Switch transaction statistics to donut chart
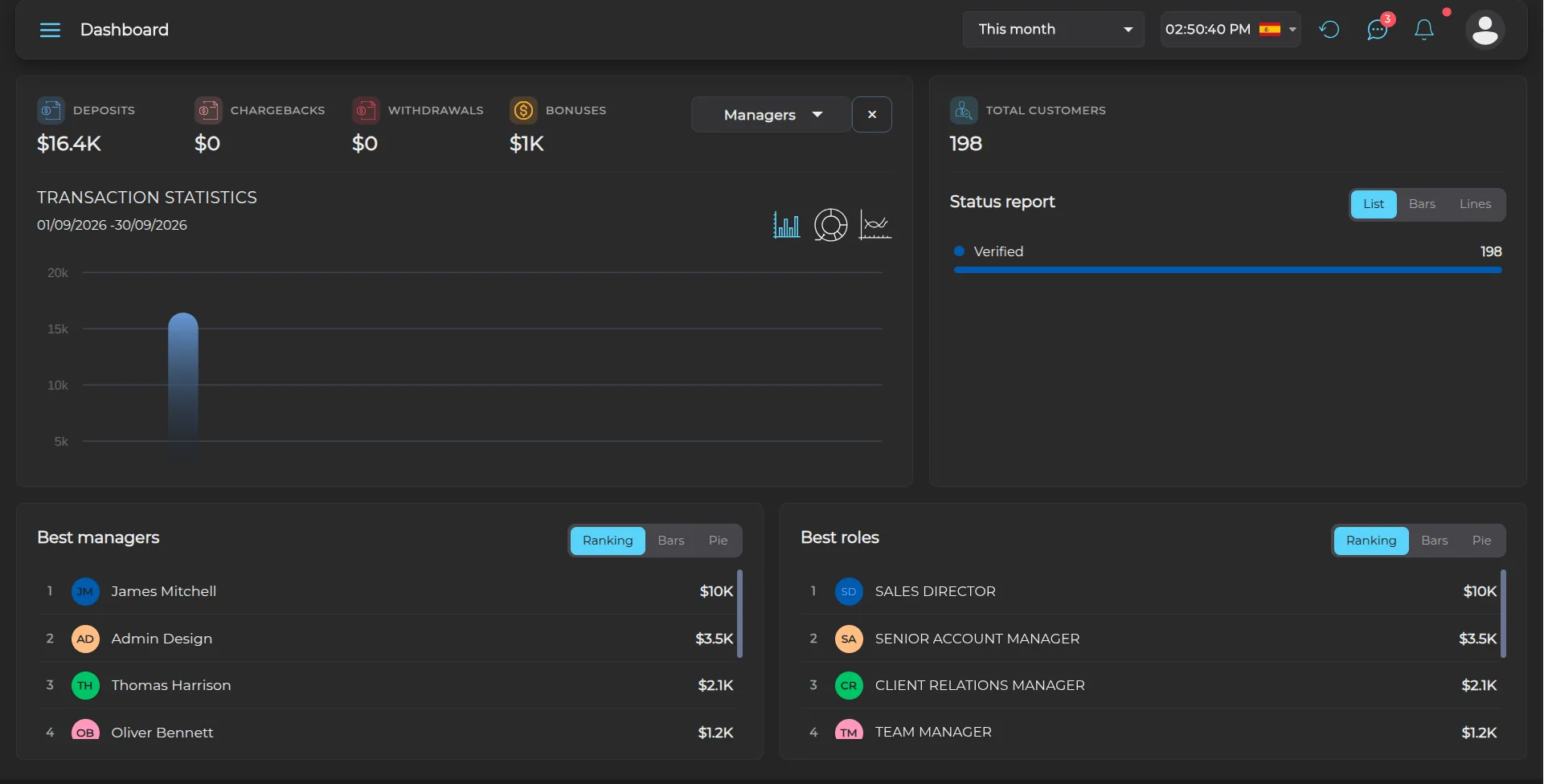The image size is (1544, 784). (x=831, y=225)
